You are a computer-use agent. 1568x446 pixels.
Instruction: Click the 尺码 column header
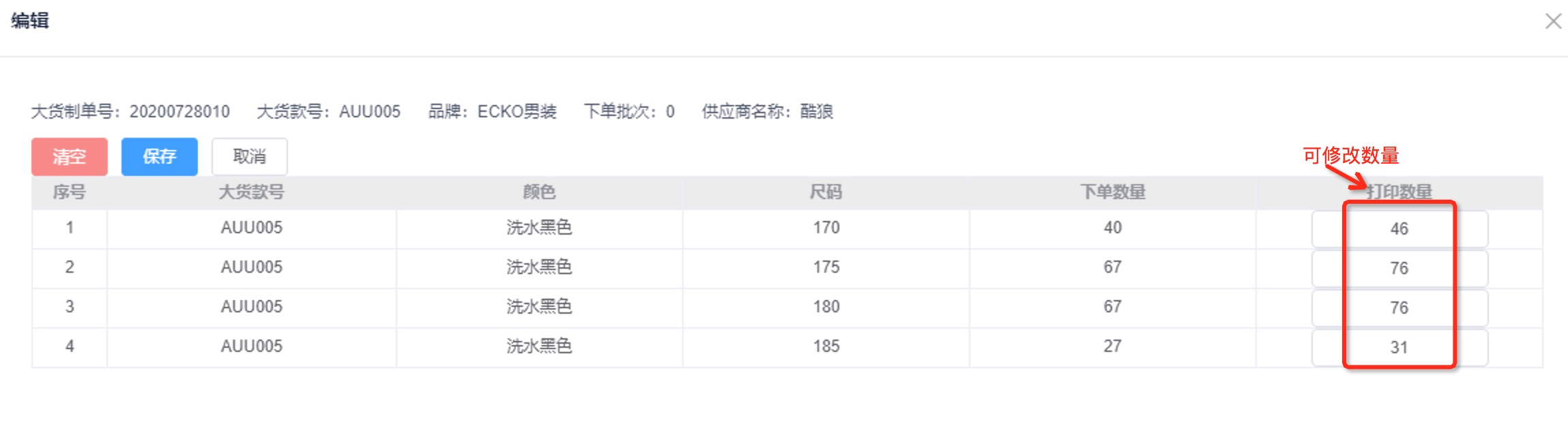pyautogui.click(x=826, y=192)
